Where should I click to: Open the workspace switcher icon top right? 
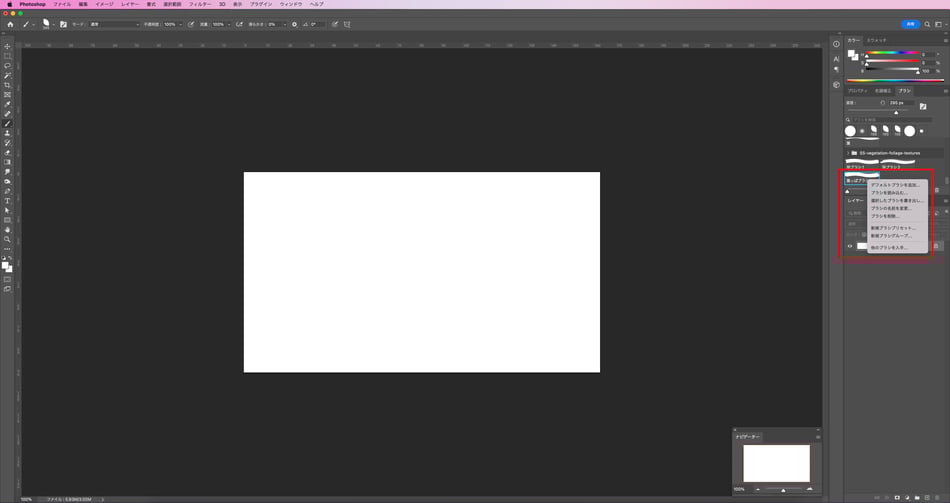938,24
